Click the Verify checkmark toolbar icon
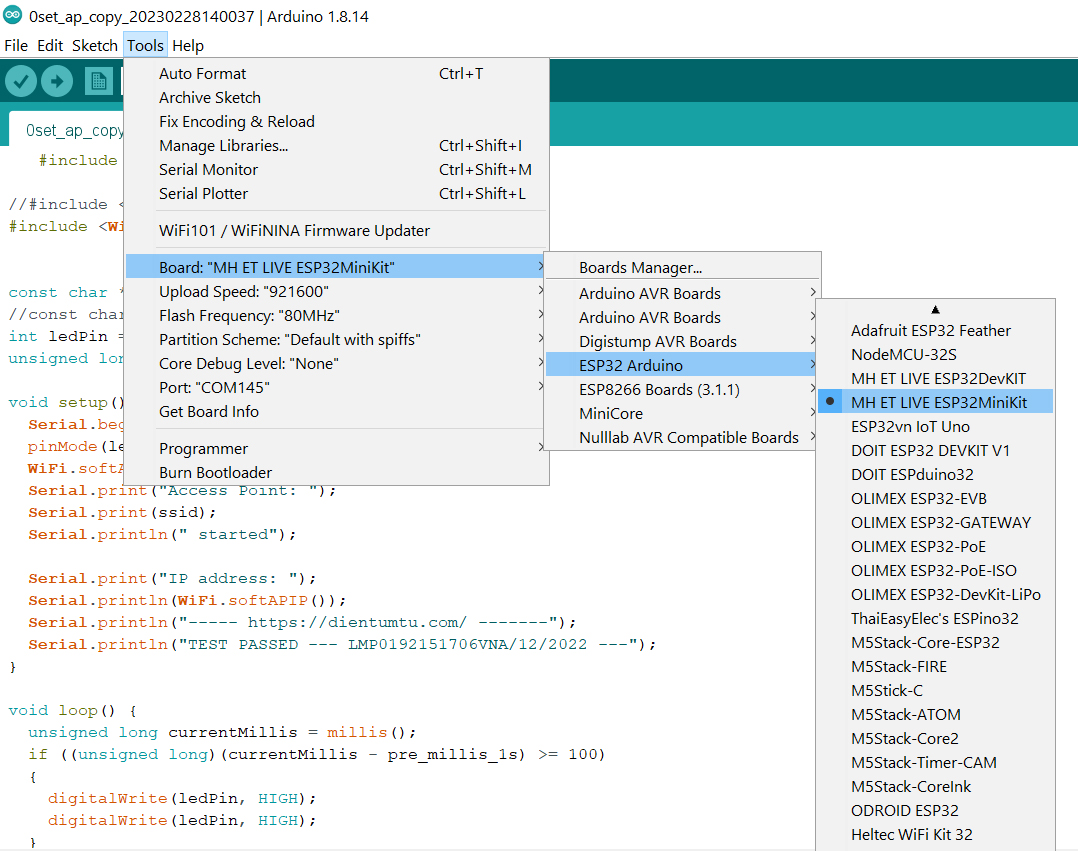Image resolution: width=1078 pixels, height=851 pixels. (x=21, y=81)
